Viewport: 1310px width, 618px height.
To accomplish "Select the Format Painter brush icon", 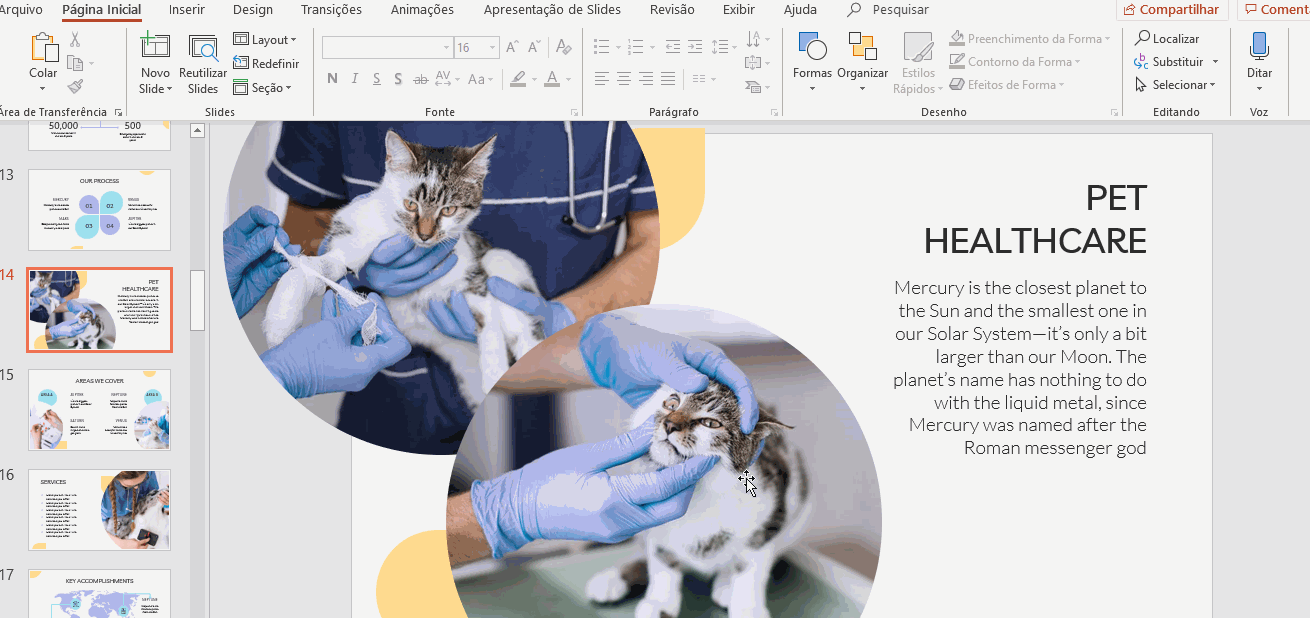I will pyautogui.click(x=75, y=86).
